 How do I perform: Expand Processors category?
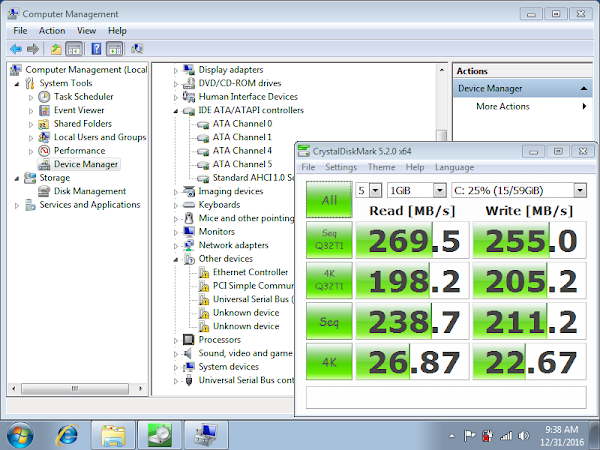tap(176, 340)
